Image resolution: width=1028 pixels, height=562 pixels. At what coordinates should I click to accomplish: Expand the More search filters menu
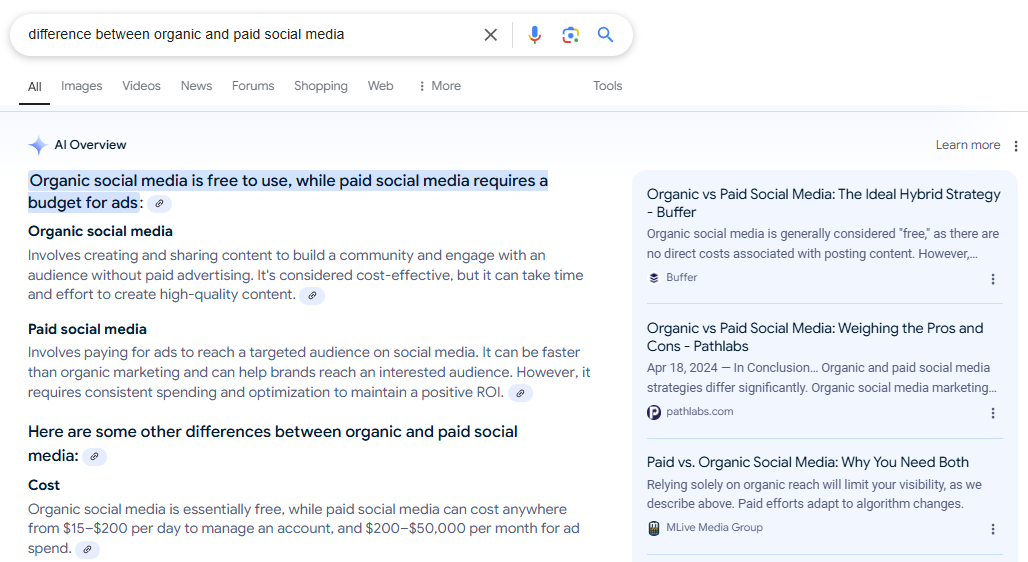click(439, 86)
